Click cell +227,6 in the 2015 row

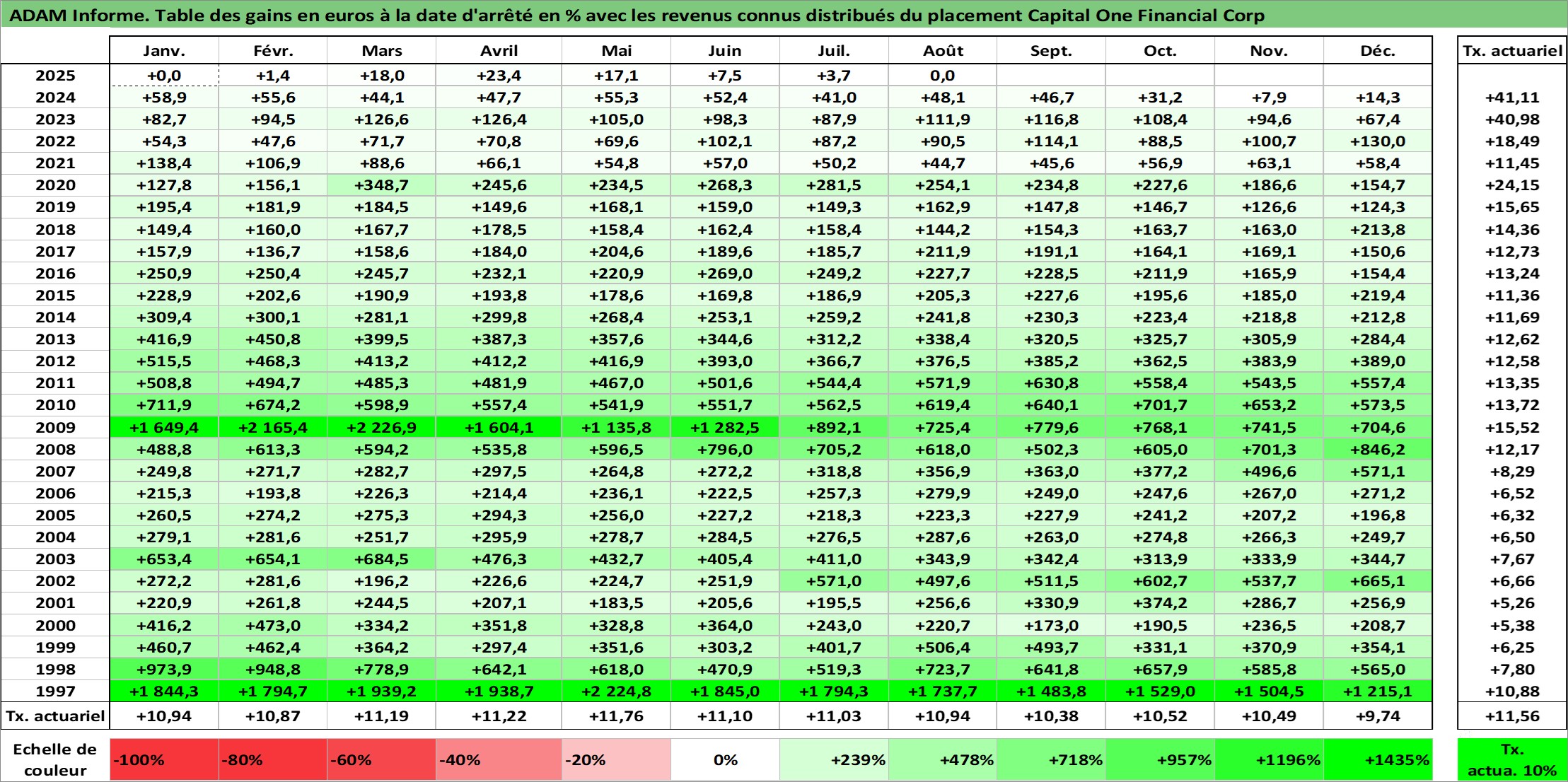point(1051,296)
